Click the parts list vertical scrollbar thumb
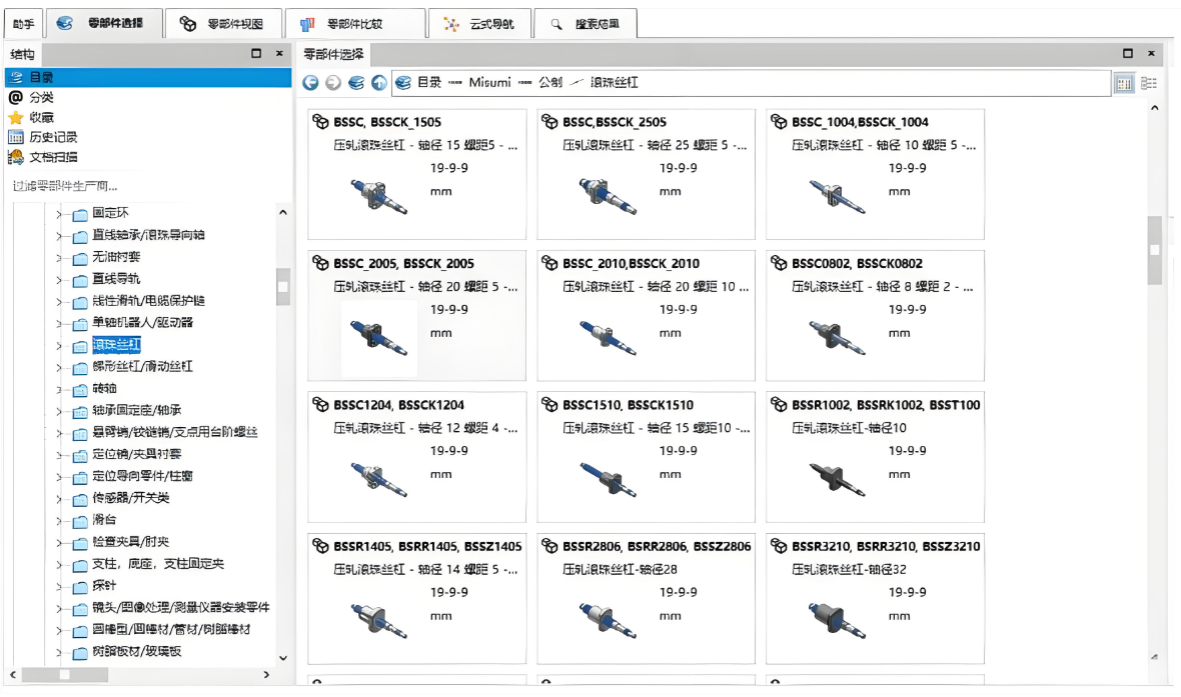The width and height of the screenshot is (1181, 697). pos(1154,250)
